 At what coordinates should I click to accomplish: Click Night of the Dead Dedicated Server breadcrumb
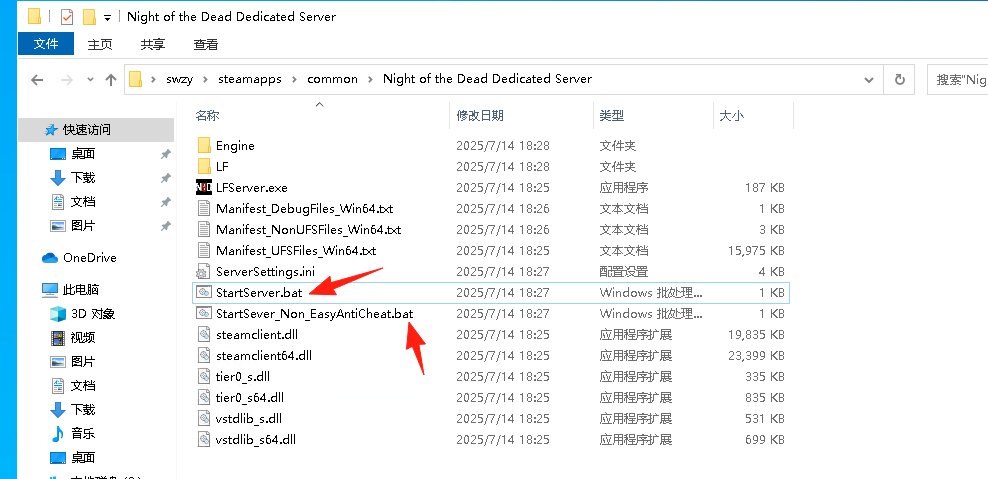point(487,79)
